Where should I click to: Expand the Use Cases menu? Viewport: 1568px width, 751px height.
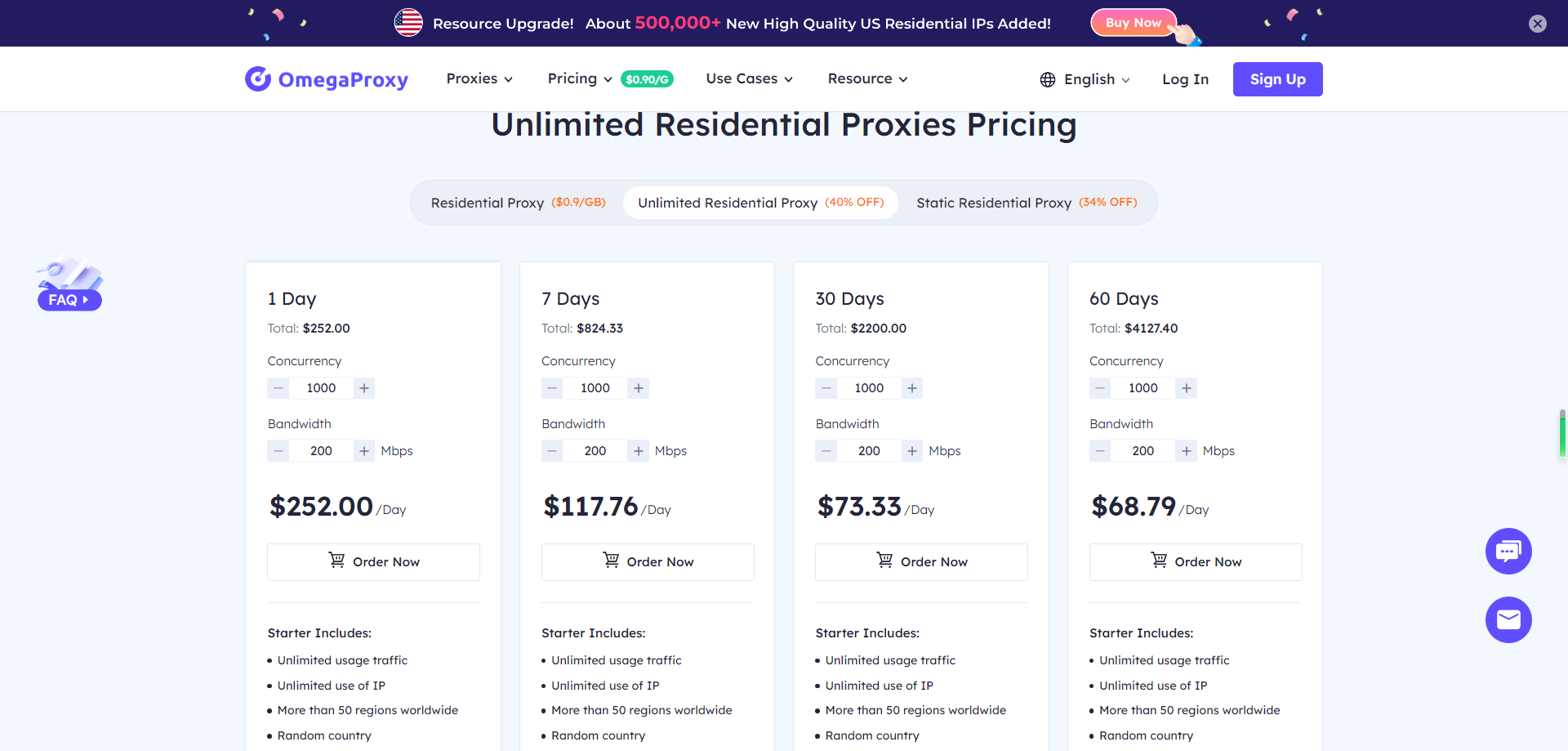[x=749, y=79]
